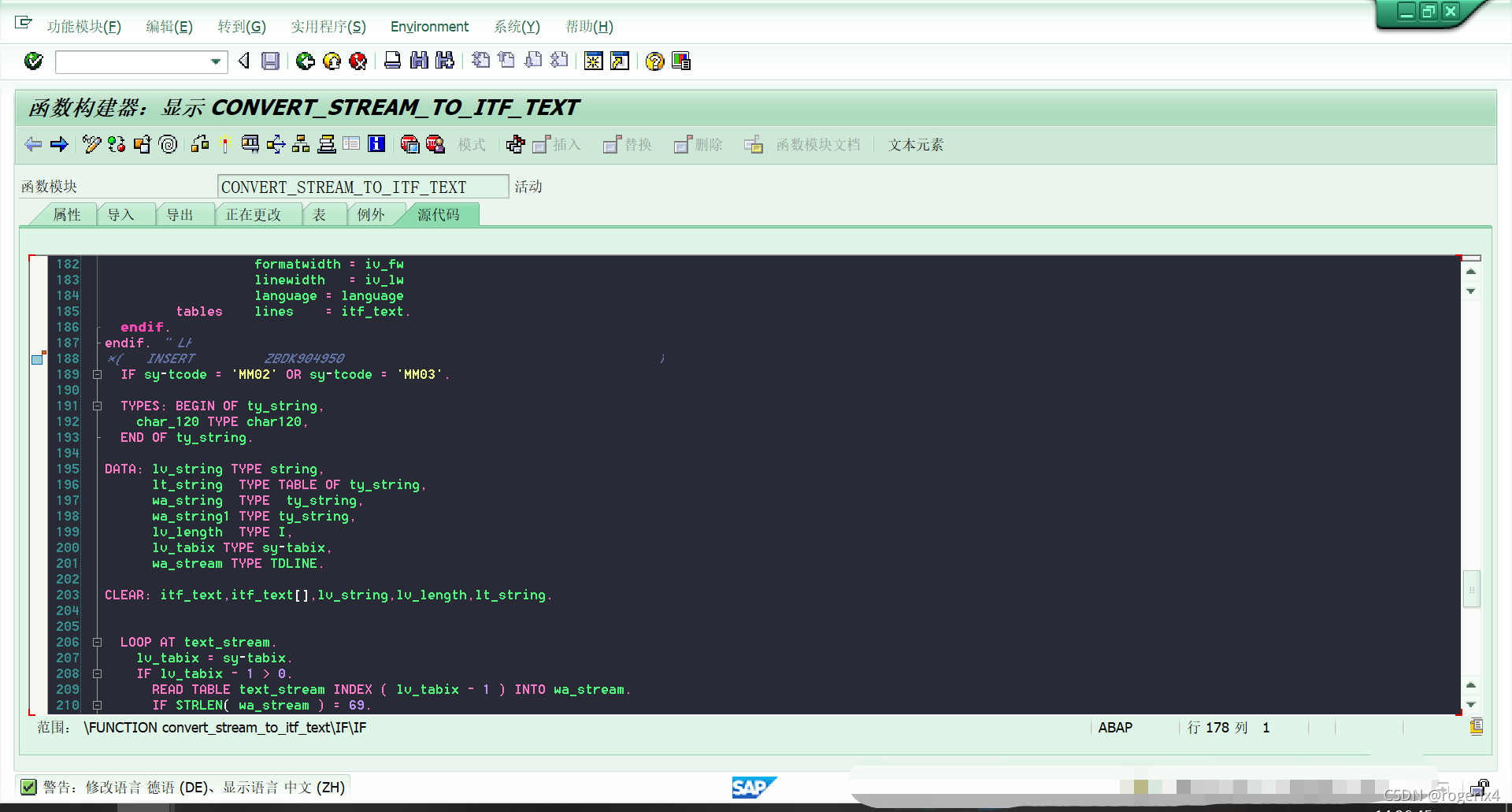Open the Environment menu
The height and width of the screenshot is (812, 1512).
coord(429,27)
